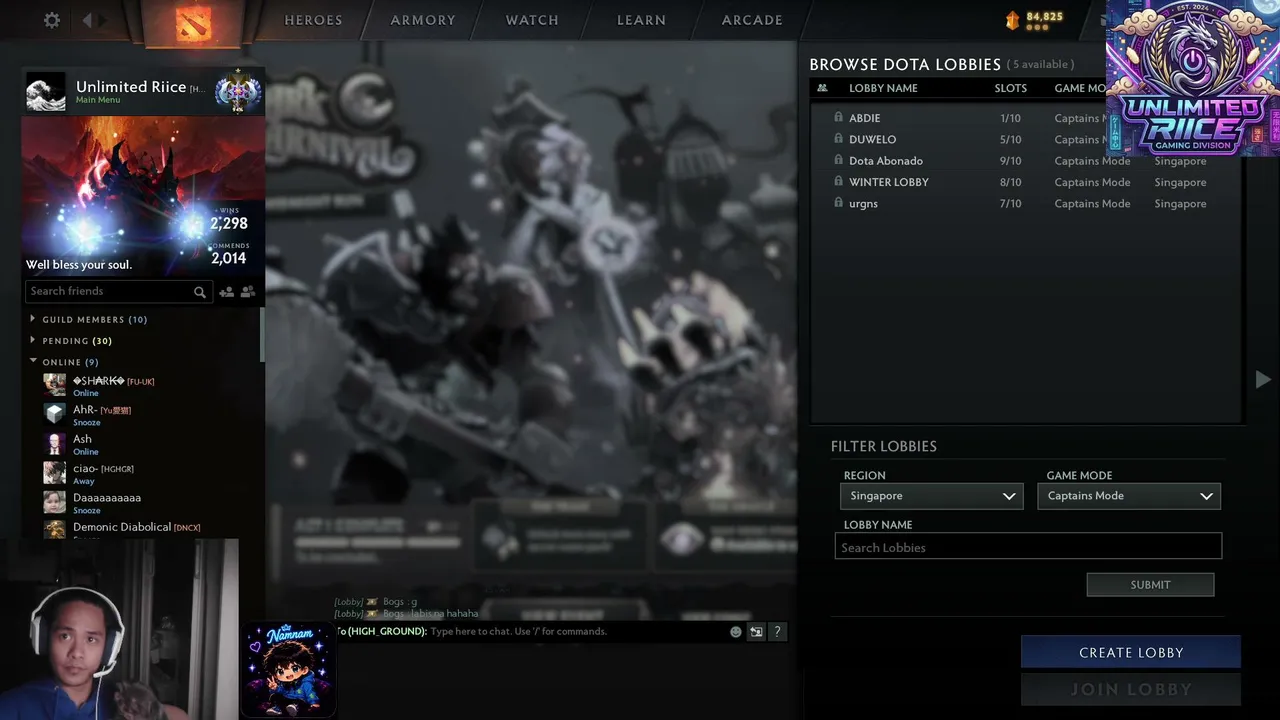1280x720 pixels.
Task: Open the friends group icon beside add friend
Action: [x=248, y=292]
